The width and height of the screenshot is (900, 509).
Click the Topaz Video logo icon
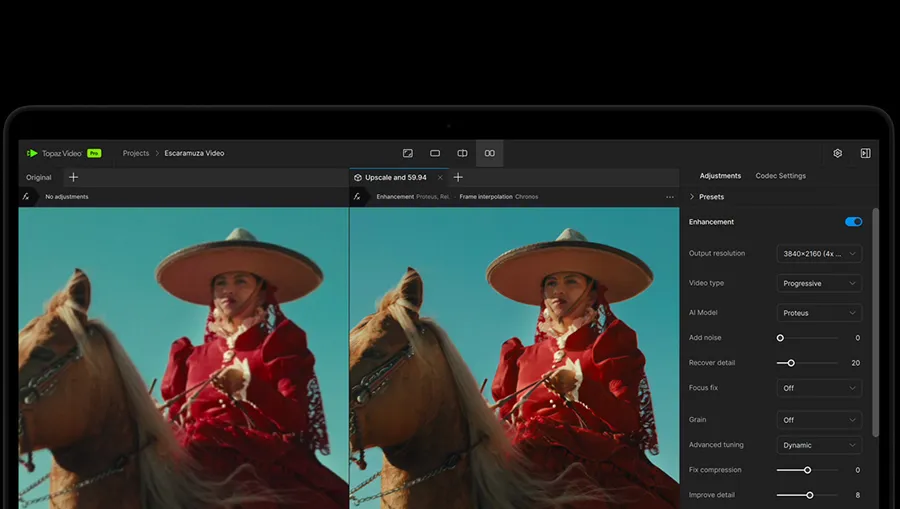point(32,153)
